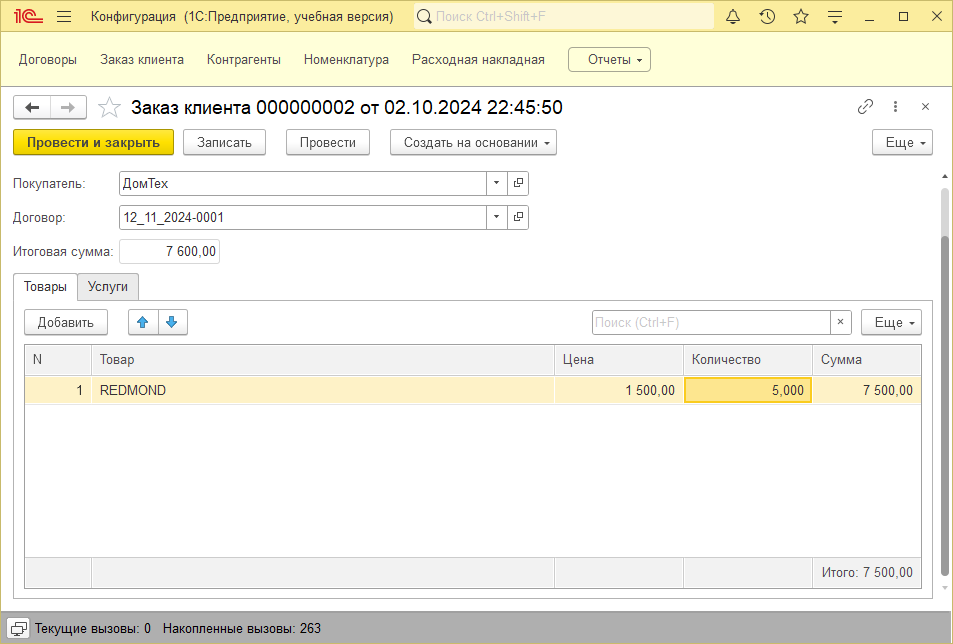
Task: Select the row sum cell 7 500,00
Action: pos(867,390)
